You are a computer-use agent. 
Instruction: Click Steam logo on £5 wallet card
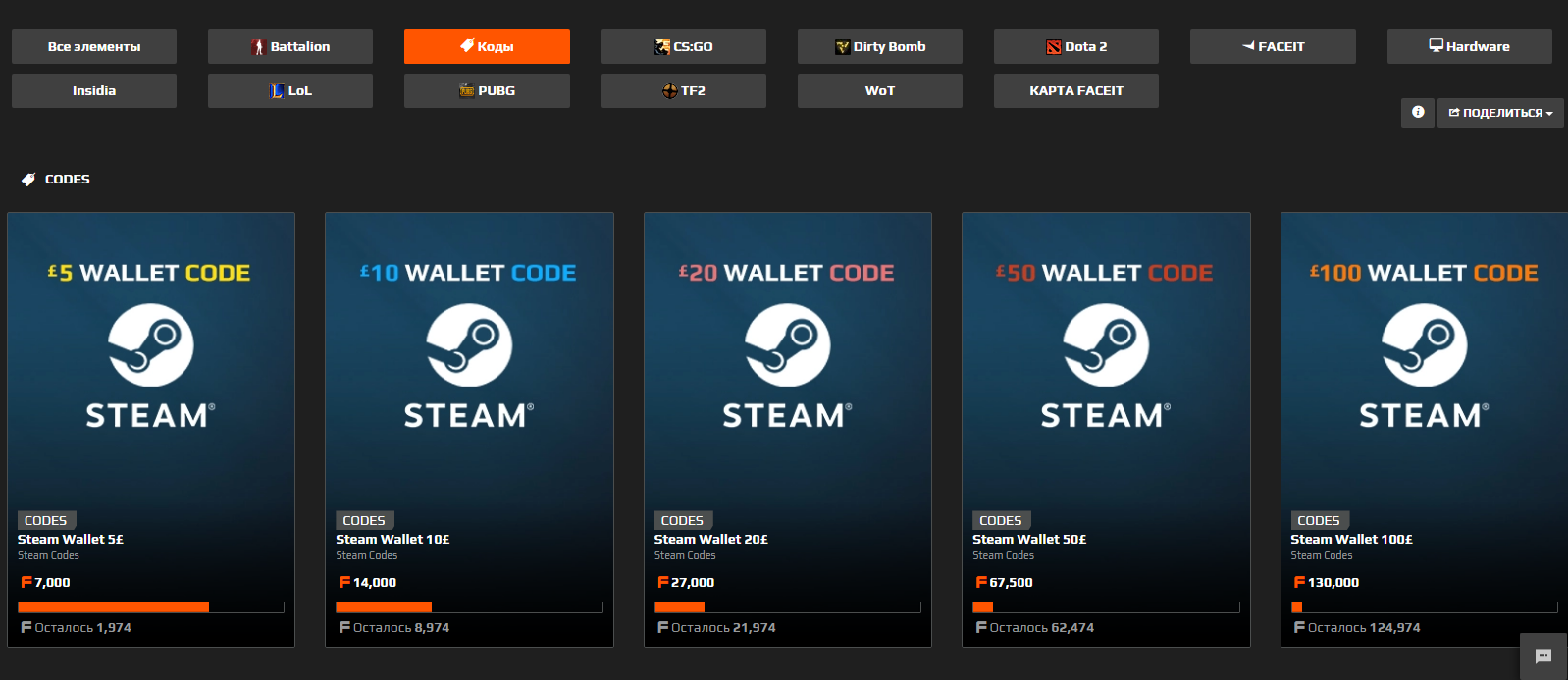[150, 345]
